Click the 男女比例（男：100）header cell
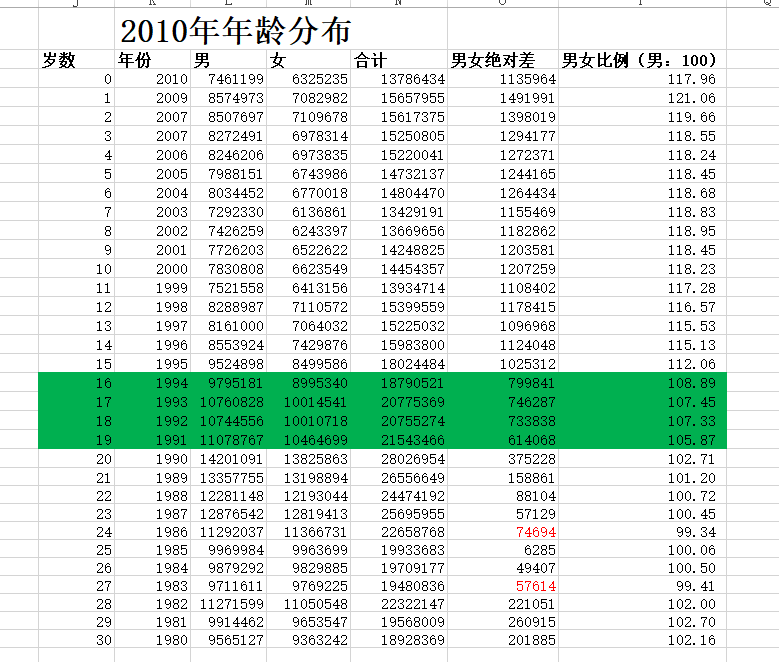The image size is (779, 662). coord(642,60)
